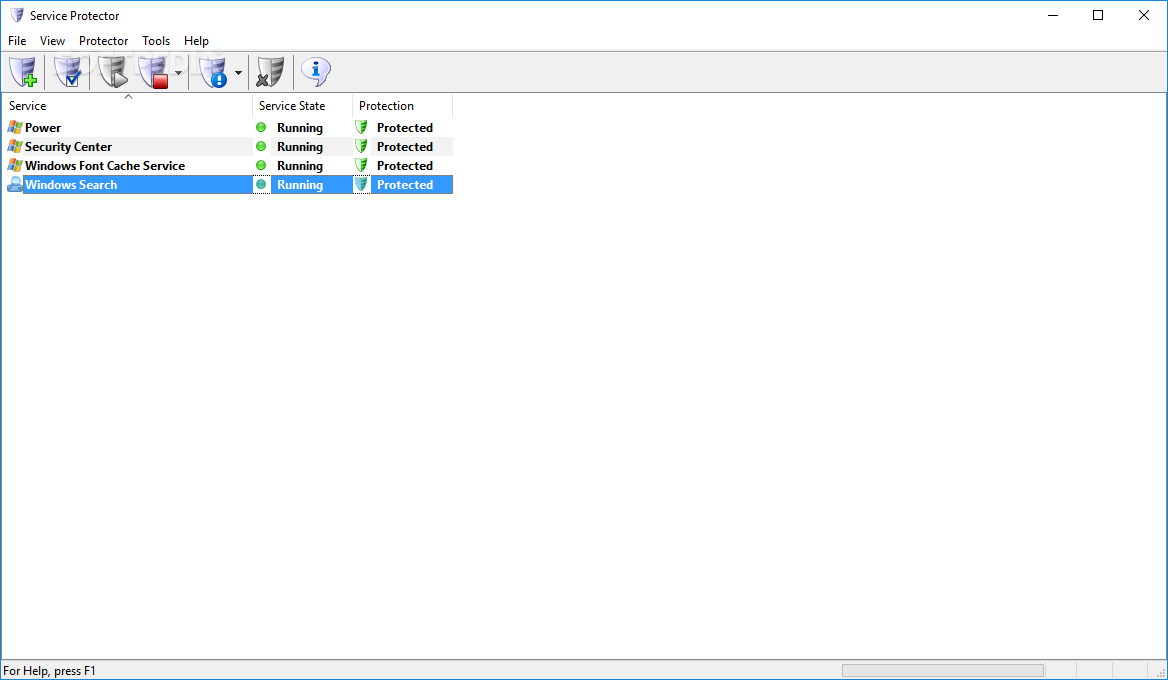Maximize the Service Protector window
The height and width of the screenshot is (680, 1168).
1098,15
